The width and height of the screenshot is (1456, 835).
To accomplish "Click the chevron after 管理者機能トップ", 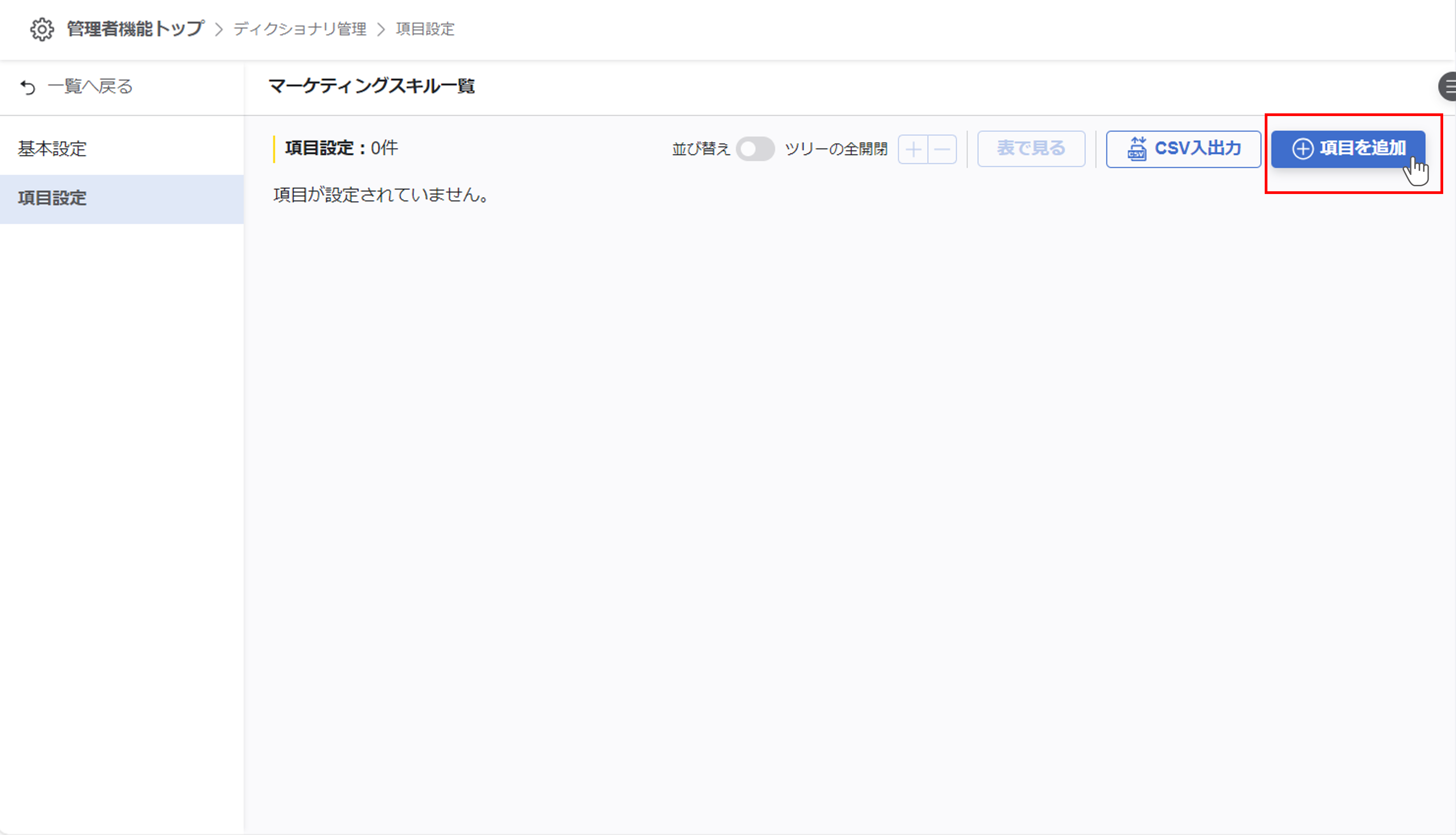I will [x=219, y=29].
